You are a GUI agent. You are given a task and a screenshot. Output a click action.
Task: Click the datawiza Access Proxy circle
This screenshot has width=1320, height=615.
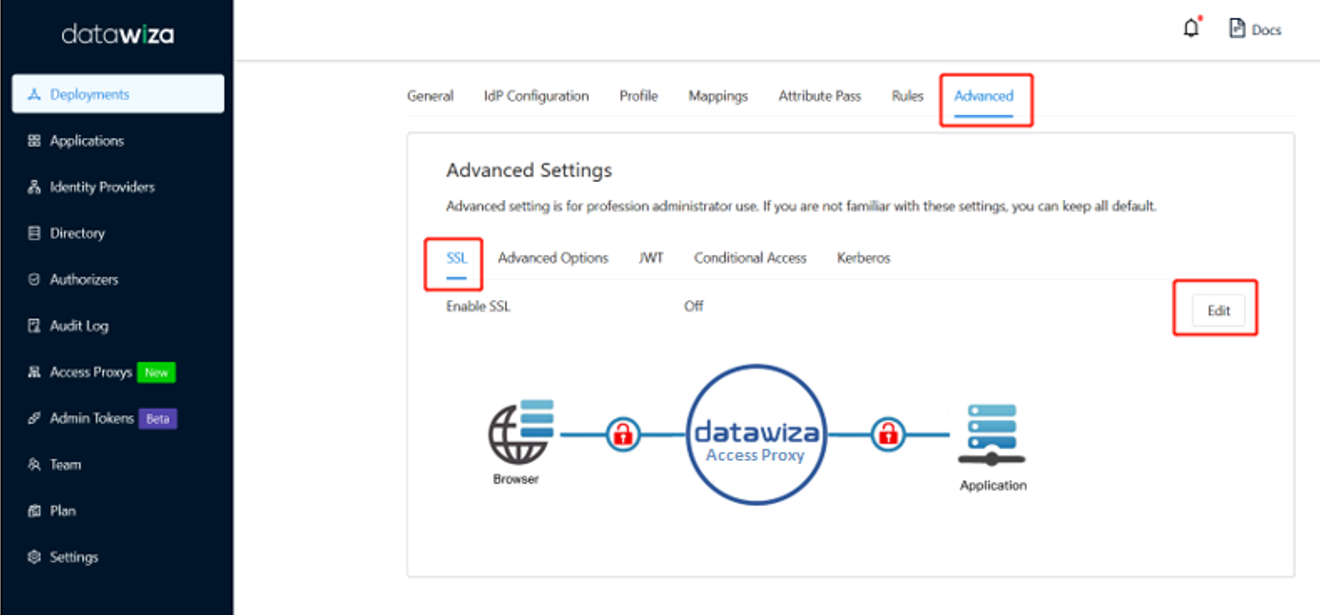[x=755, y=436]
